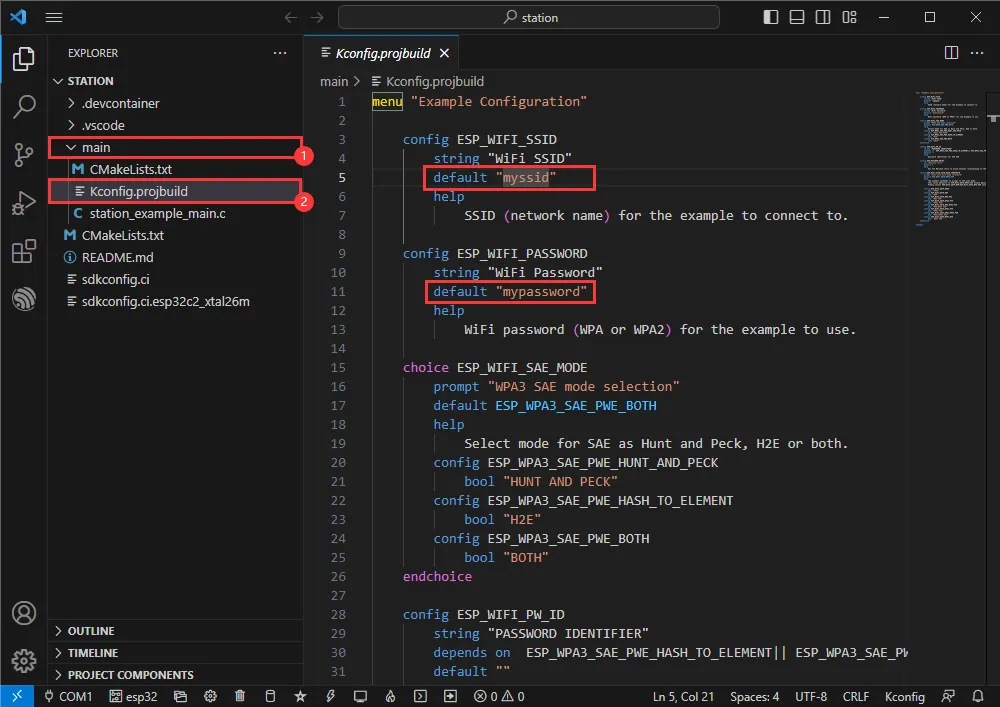Open the hamburger application menu
This screenshot has width=1000, height=707.
coord(54,17)
